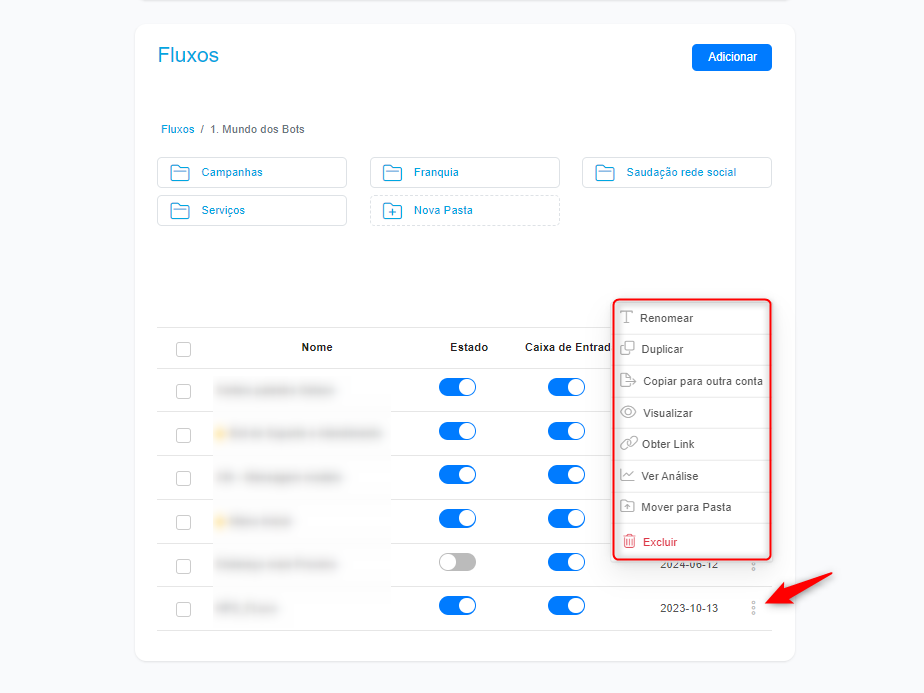Toggle the disabled gray Estado switch
The width and height of the screenshot is (924, 693).
point(457,562)
